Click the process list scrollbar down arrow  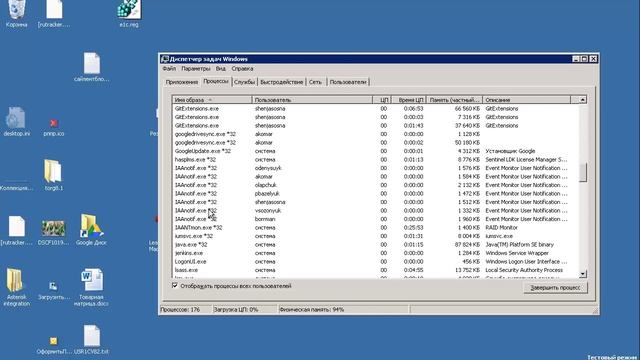583,274
